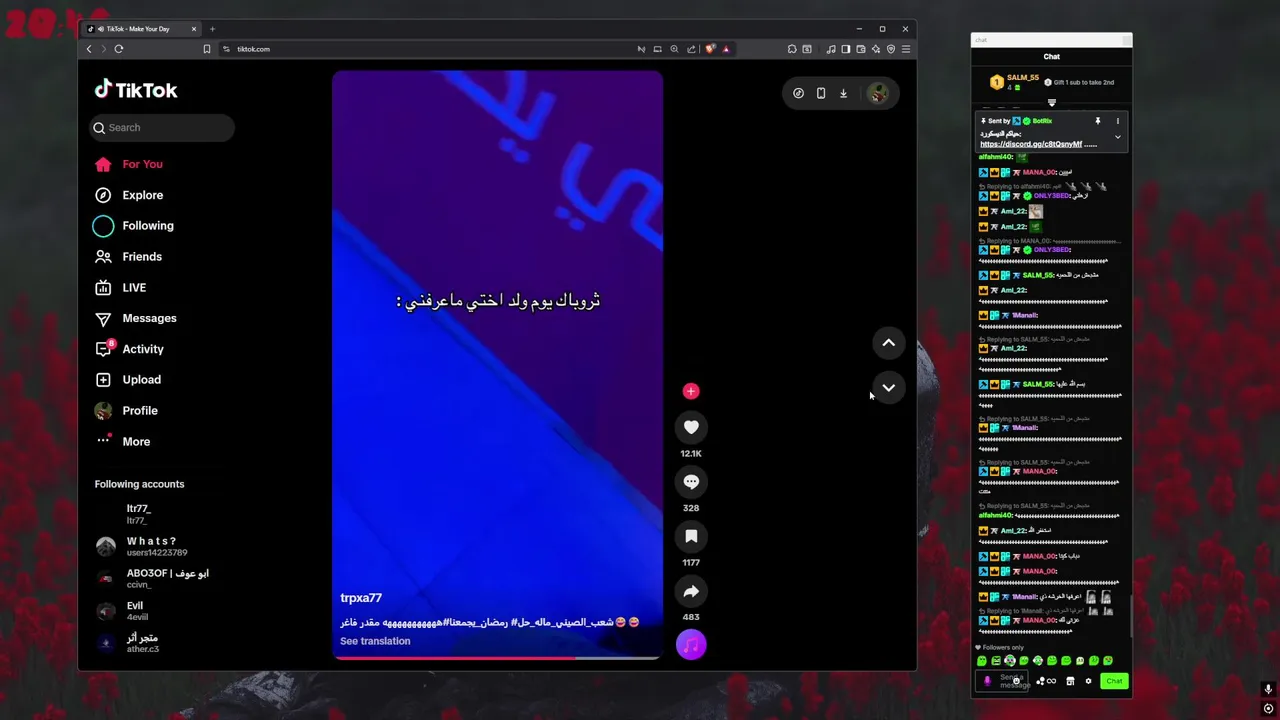1280x720 pixels.
Task: Click the chat scrollbar thumb
Action: (x=1130, y=614)
